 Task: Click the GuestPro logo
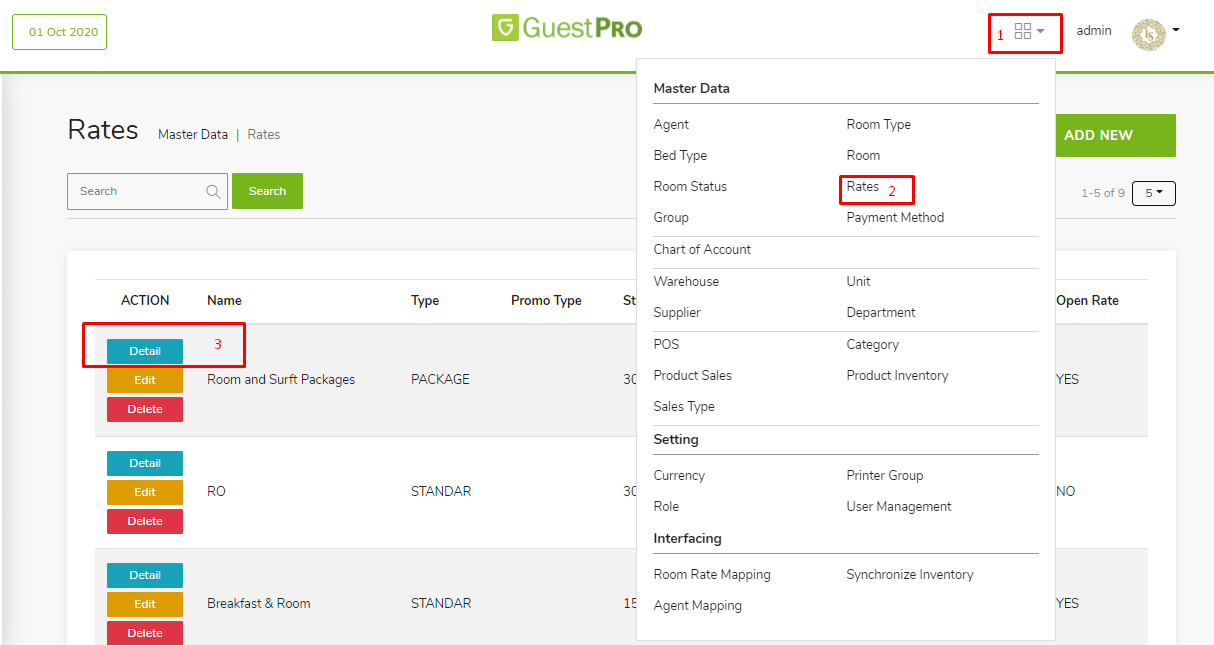567,28
